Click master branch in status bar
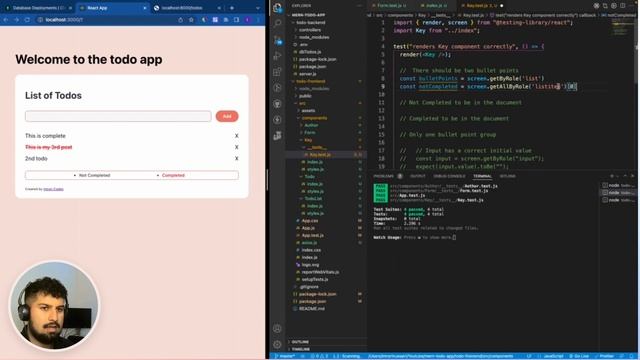Viewport: 640px width, 360px height. (285, 356)
